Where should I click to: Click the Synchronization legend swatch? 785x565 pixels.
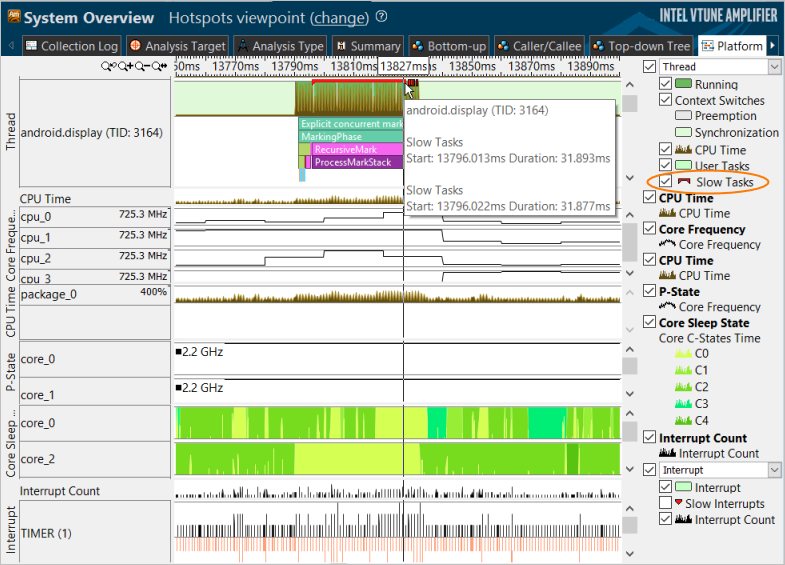(x=683, y=132)
